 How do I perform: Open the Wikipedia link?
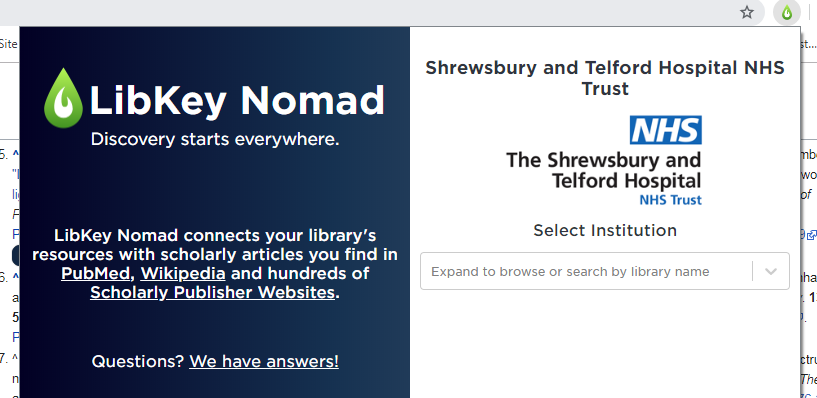[x=183, y=273]
